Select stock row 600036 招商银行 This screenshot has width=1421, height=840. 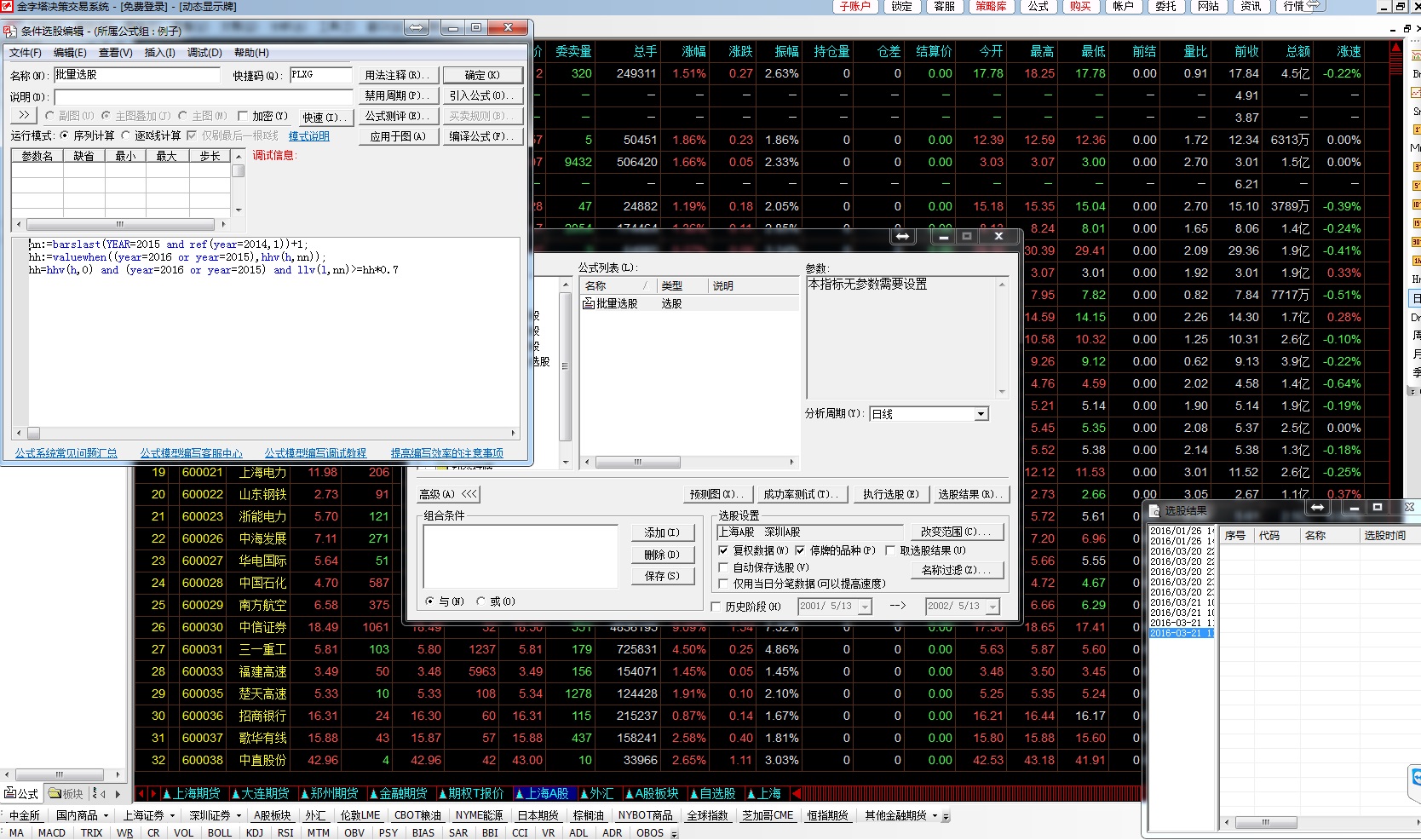tap(637, 716)
